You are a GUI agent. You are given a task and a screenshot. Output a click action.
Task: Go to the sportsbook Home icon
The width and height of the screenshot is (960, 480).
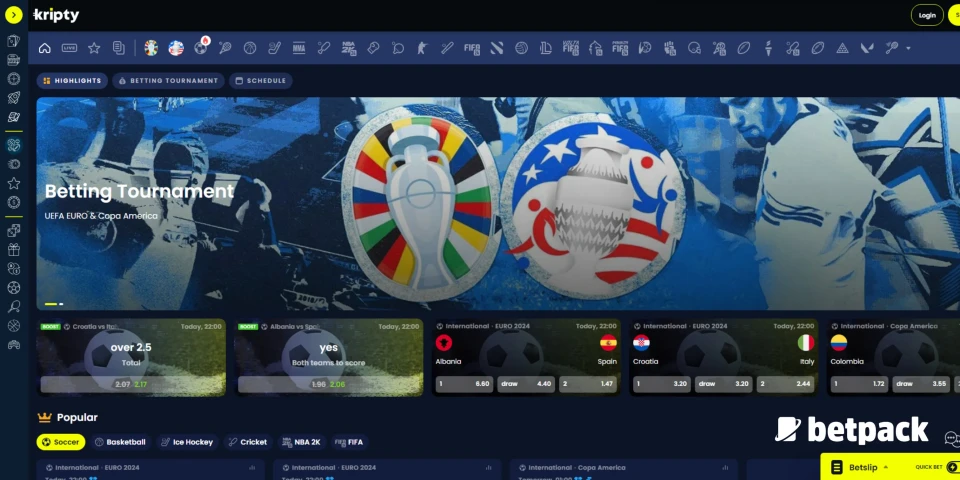[44, 47]
